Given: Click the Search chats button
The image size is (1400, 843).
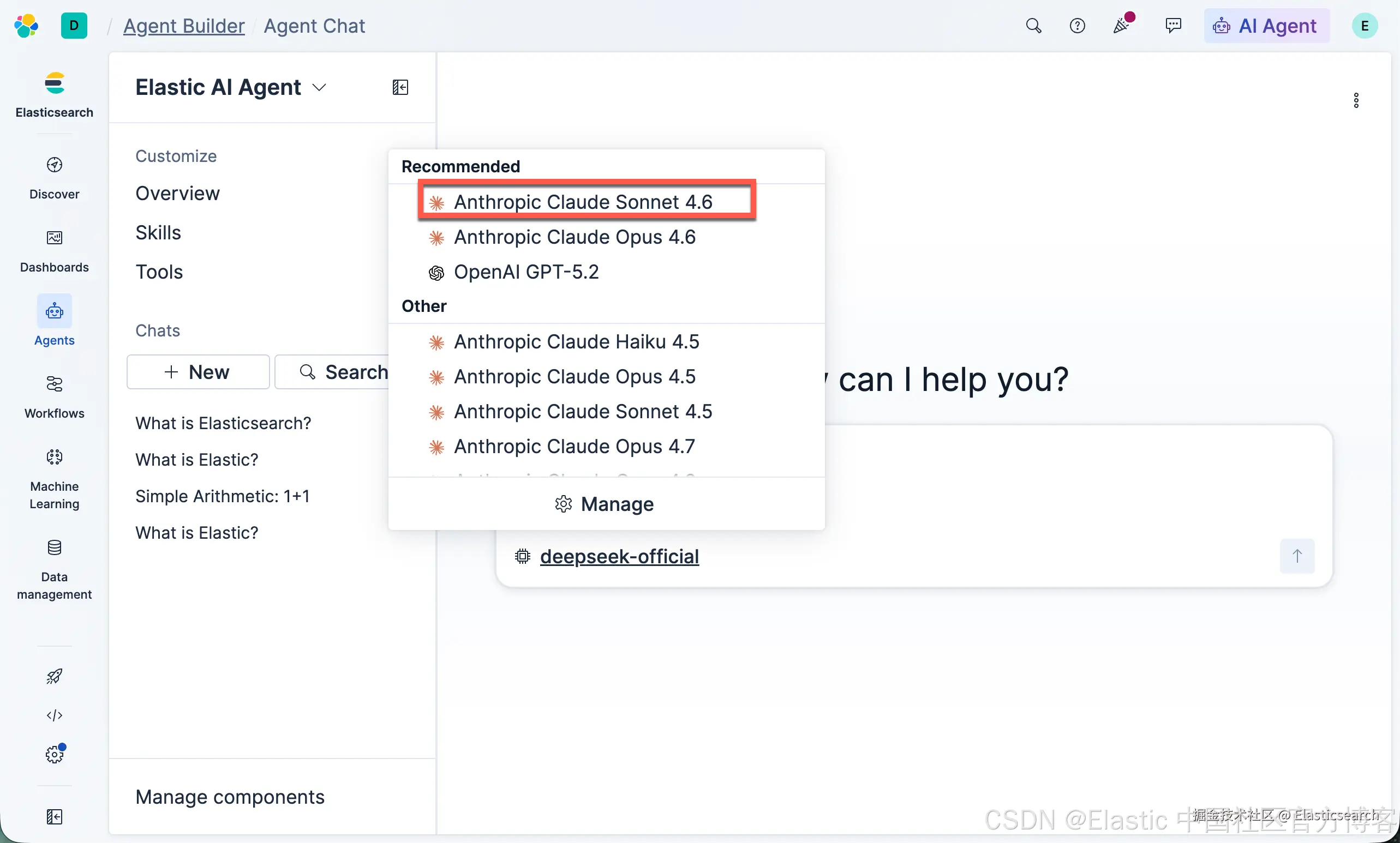Looking at the screenshot, I should pyautogui.click(x=332, y=372).
